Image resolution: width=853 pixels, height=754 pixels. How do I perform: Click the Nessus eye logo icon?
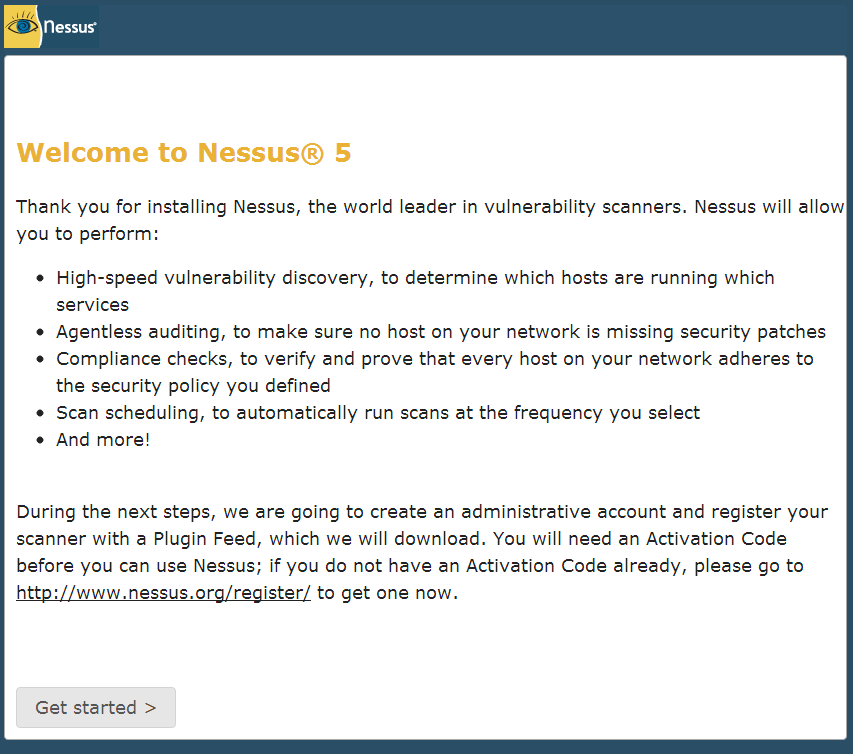22,26
